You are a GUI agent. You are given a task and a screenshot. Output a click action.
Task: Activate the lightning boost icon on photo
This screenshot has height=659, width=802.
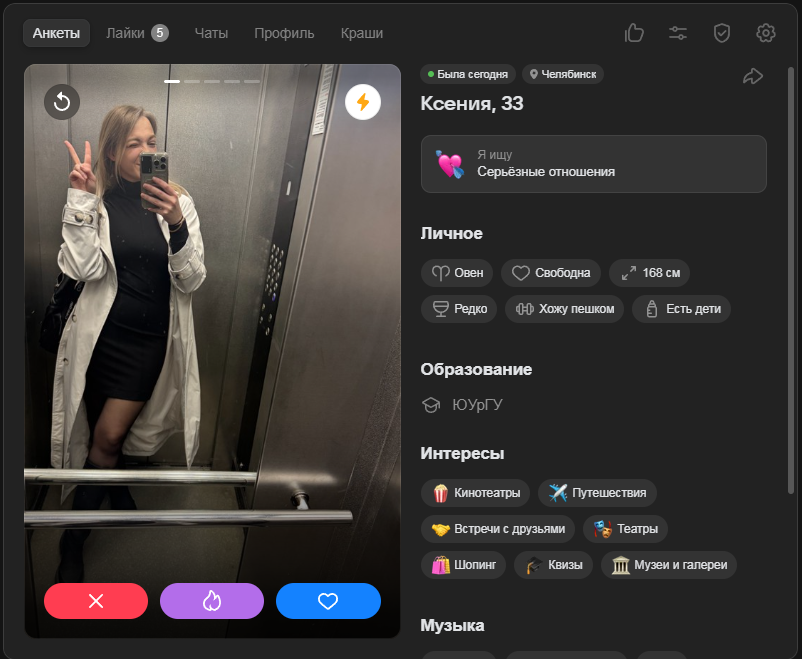[x=363, y=102]
